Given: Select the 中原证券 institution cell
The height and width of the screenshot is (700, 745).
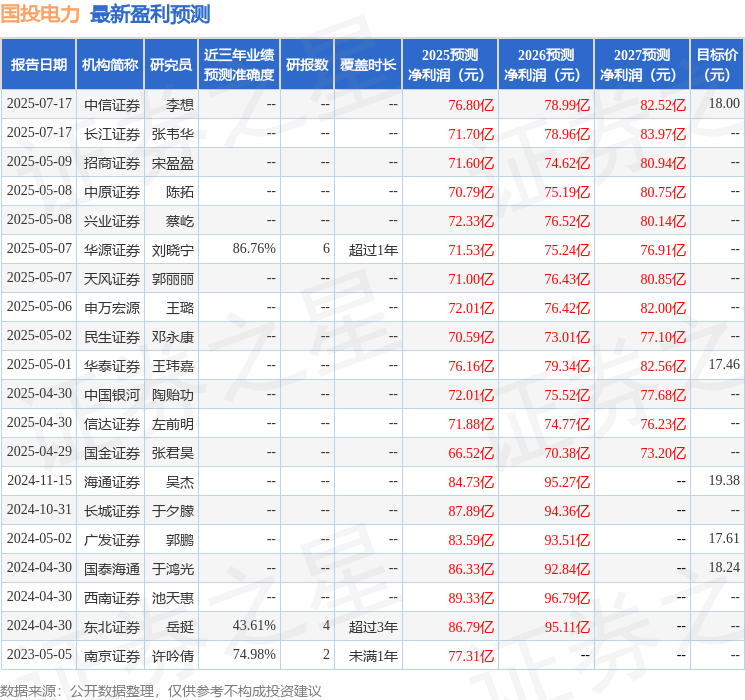Looking at the screenshot, I should tap(112, 192).
